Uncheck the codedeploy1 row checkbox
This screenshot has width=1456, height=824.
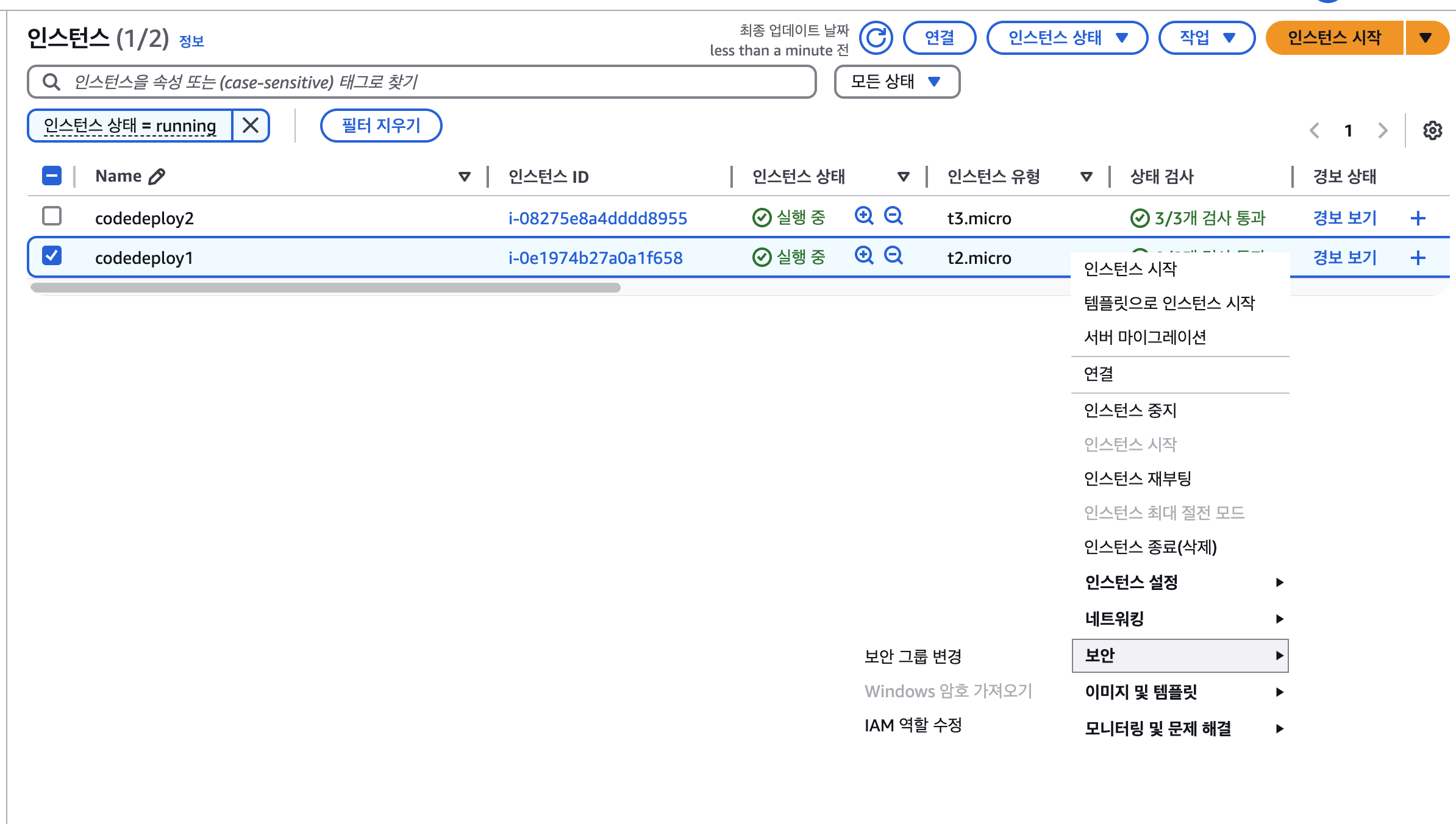[x=52, y=255]
